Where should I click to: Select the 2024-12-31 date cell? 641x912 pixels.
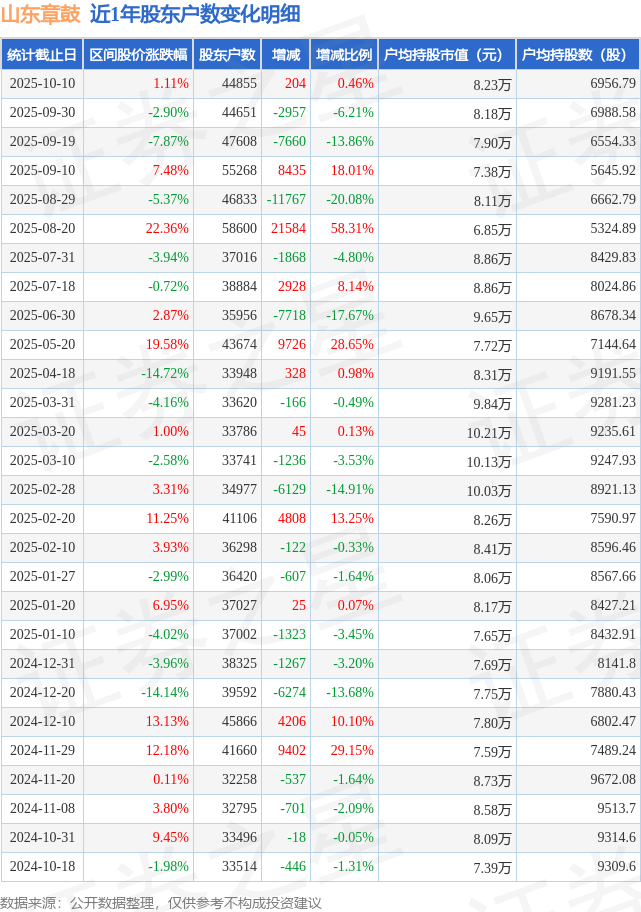click(41, 663)
